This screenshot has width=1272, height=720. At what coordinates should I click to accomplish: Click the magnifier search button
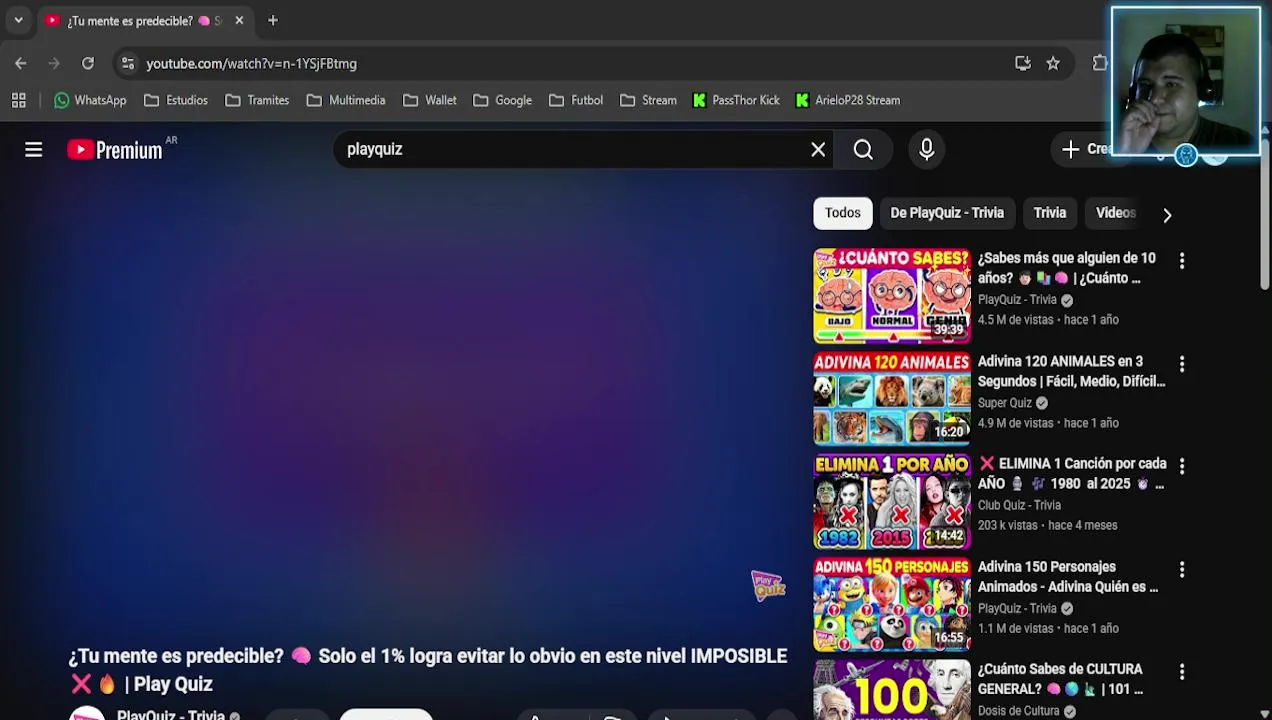(863, 150)
